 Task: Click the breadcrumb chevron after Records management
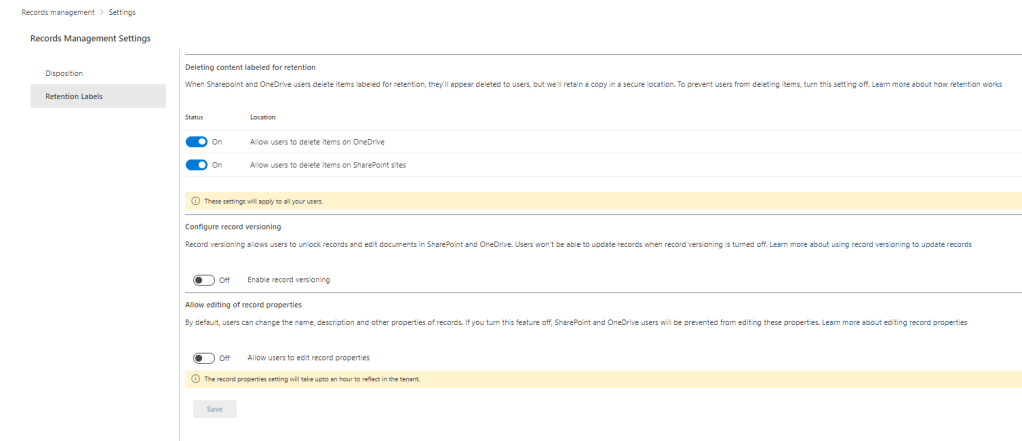[x=101, y=12]
